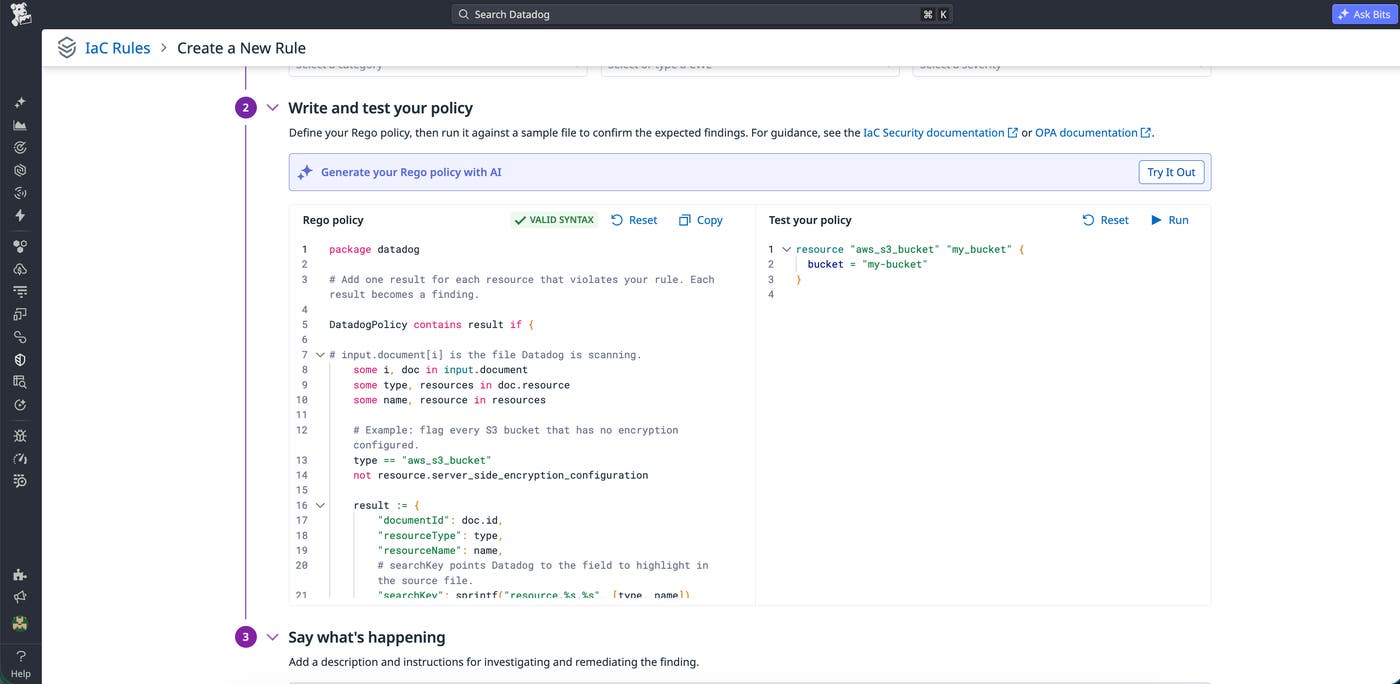Click the bug sidebar icon

point(20,436)
